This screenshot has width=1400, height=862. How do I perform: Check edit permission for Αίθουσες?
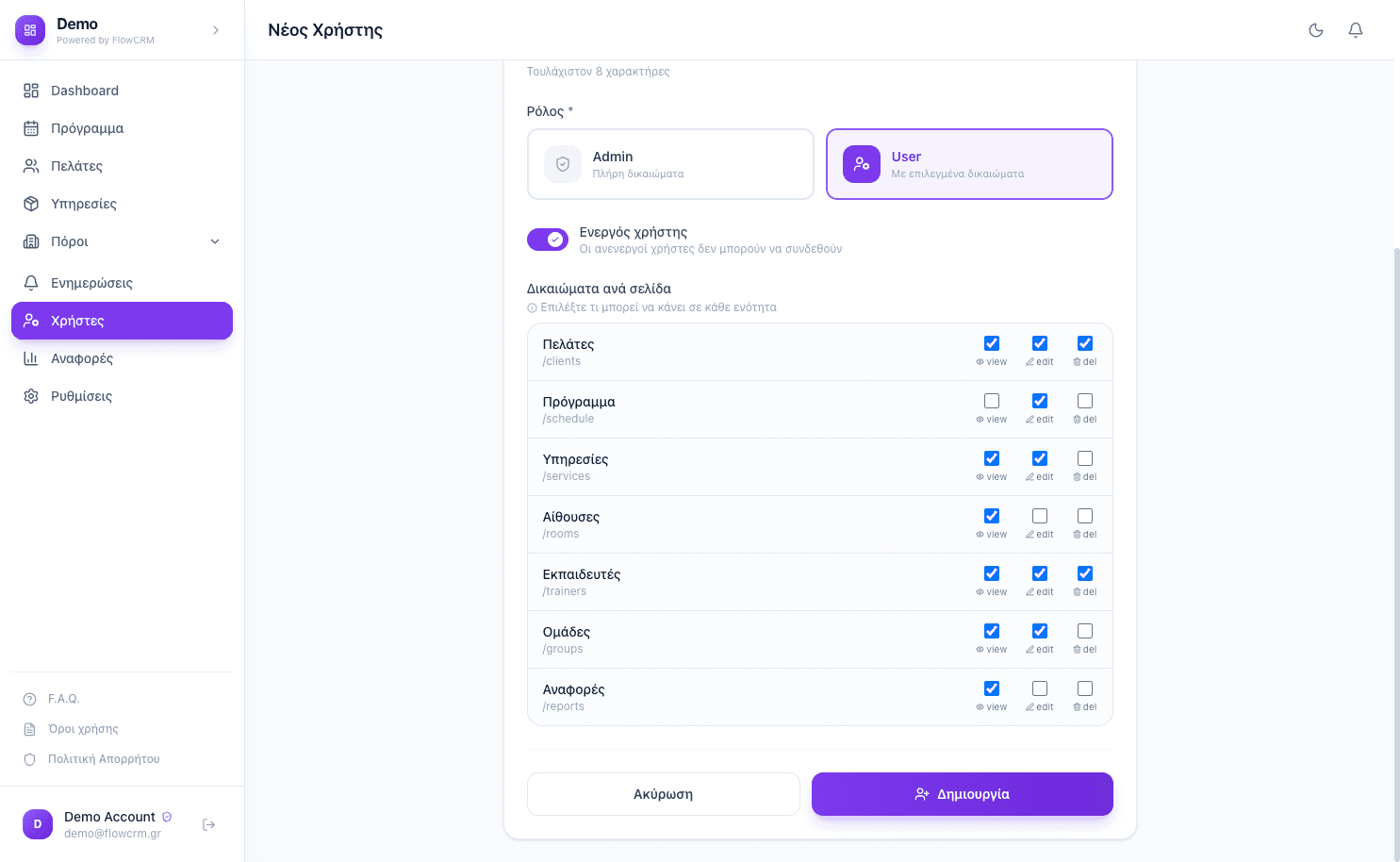(x=1040, y=516)
